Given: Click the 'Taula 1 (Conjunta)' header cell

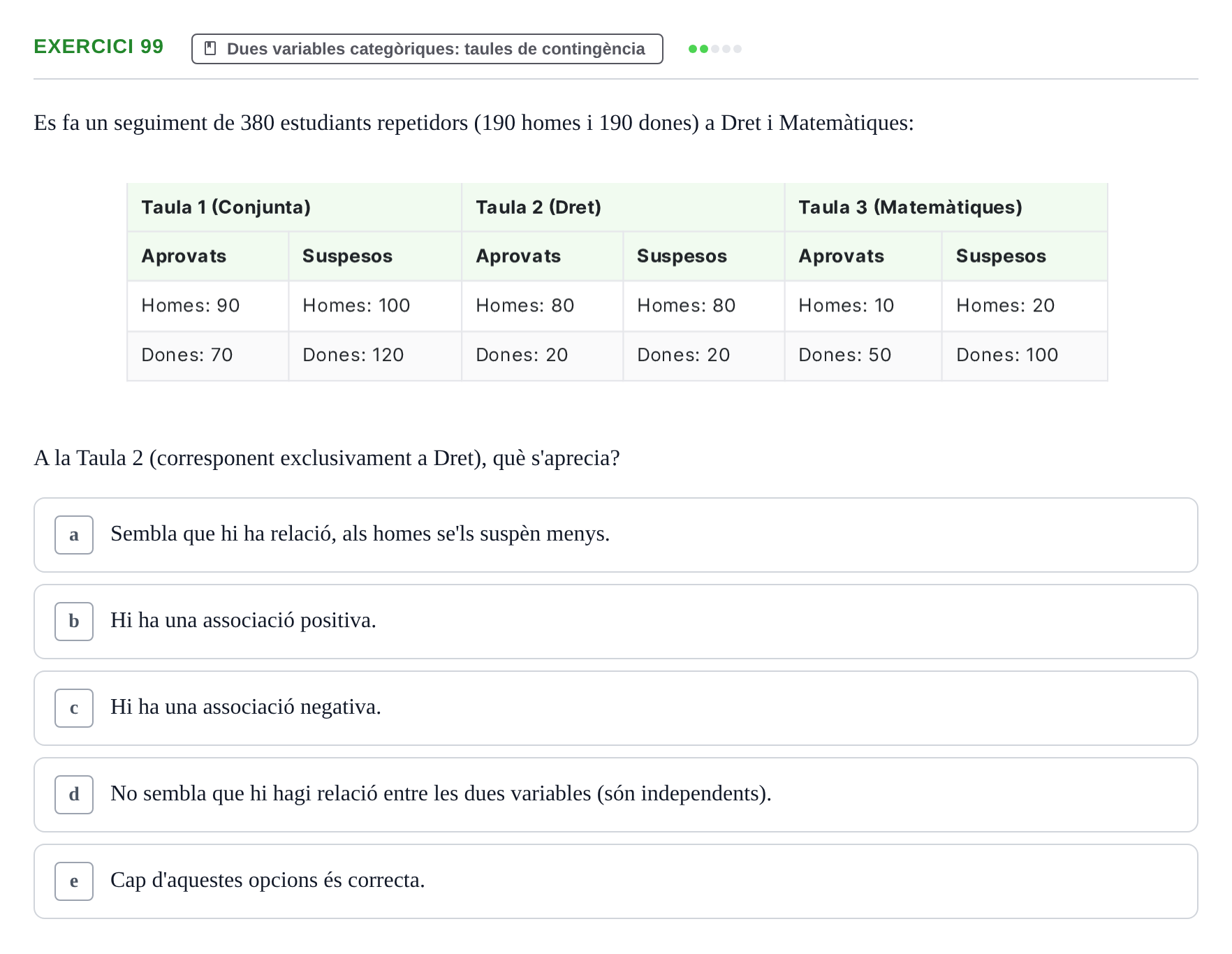Looking at the screenshot, I should coord(294,207).
